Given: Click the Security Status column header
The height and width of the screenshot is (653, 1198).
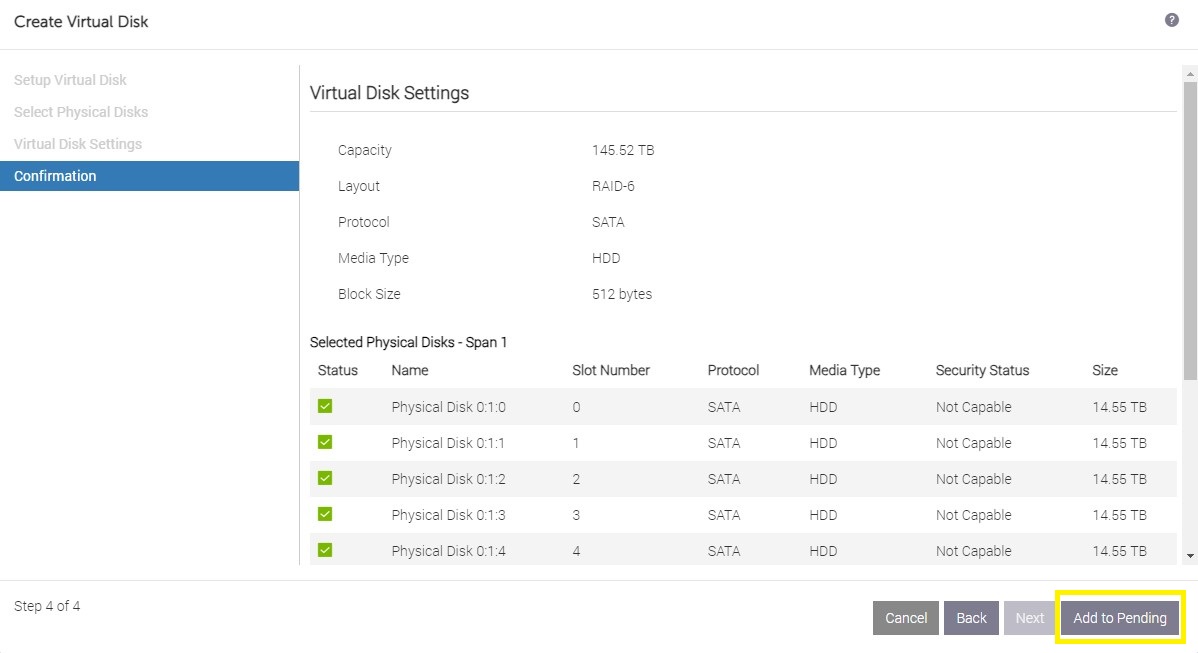Looking at the screenshot, I should pyautogui.click(x=982, y=370).
